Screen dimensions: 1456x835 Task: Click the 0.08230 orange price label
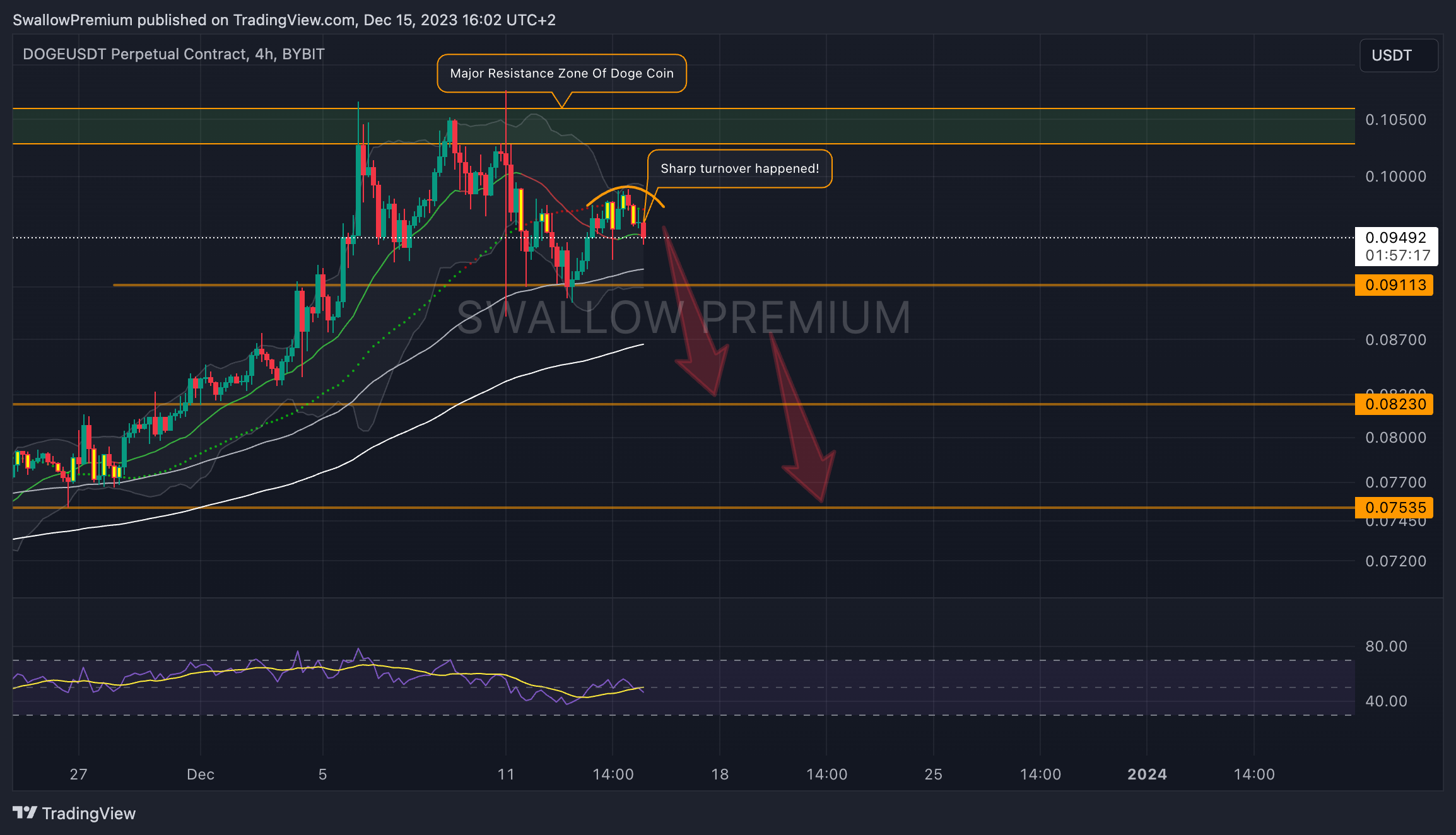click(x=1394, y=404)
